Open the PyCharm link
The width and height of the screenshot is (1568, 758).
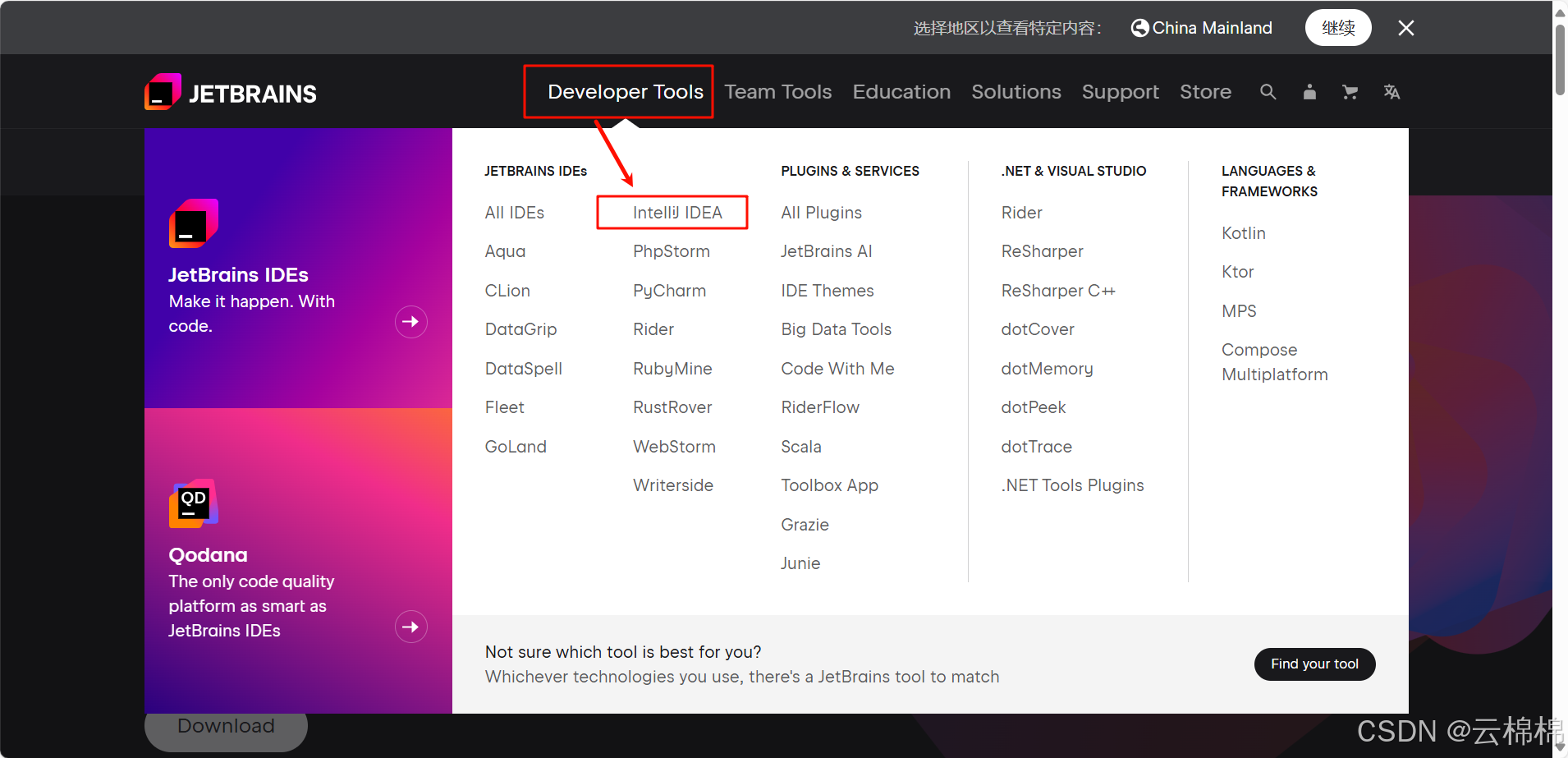[669, 291]
